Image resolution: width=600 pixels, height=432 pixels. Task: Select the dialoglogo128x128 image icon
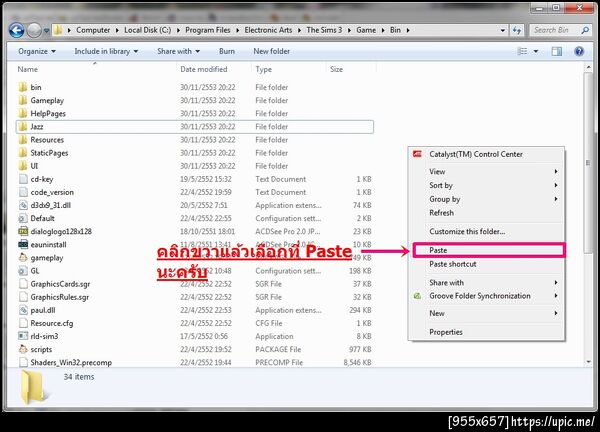tap(23, 231)
